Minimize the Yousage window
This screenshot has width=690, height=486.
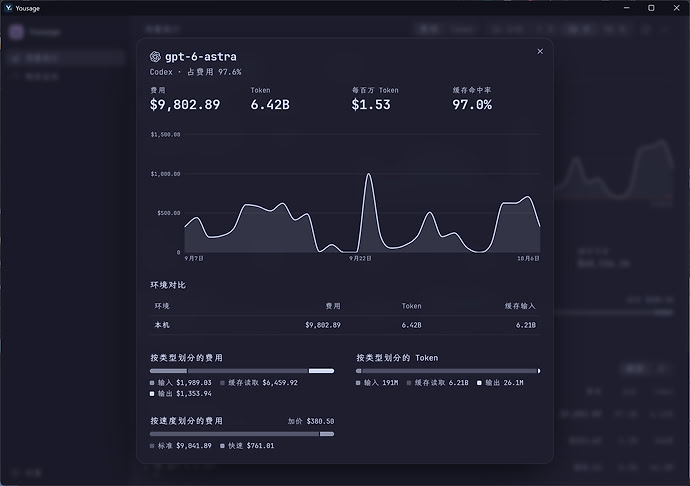(x=627, y=8)
